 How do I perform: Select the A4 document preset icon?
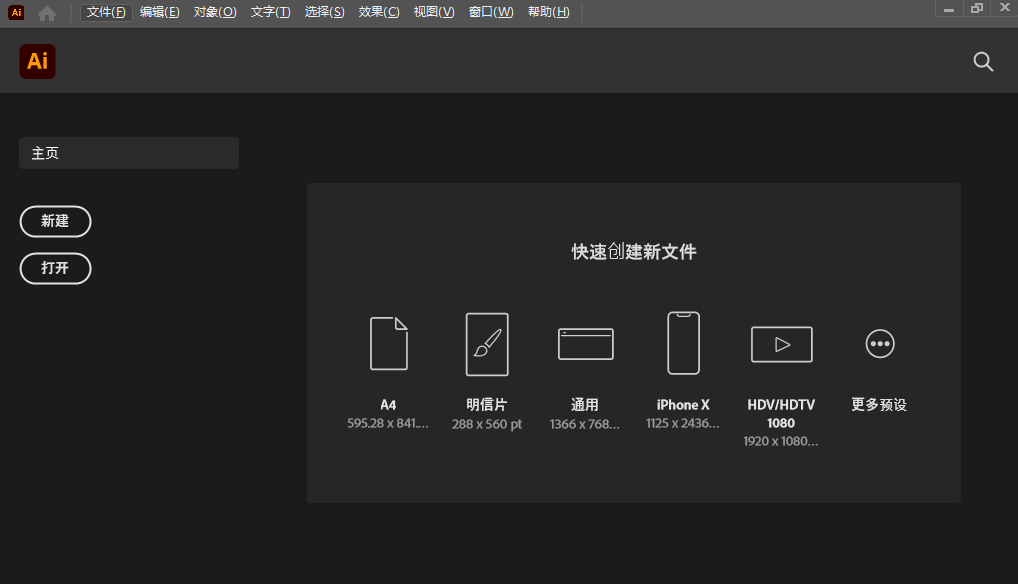click(x=388, y=343)
